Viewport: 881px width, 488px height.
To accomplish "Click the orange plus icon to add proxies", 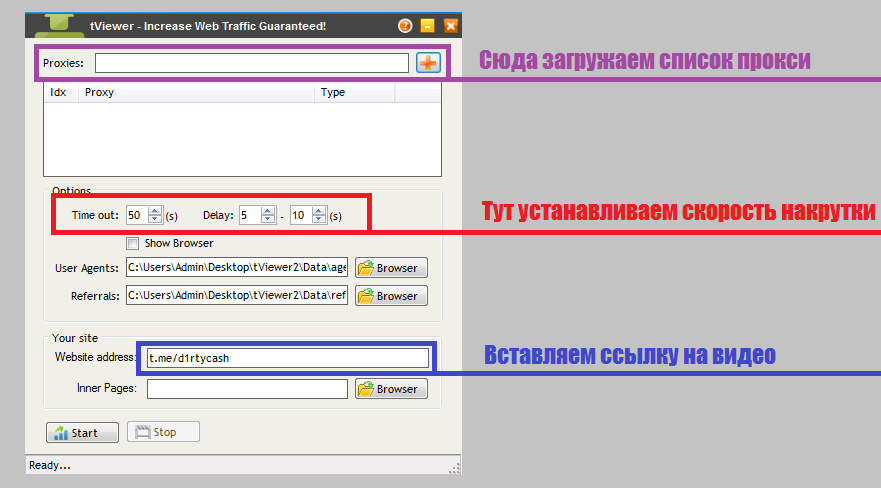I will click(427, 63).
